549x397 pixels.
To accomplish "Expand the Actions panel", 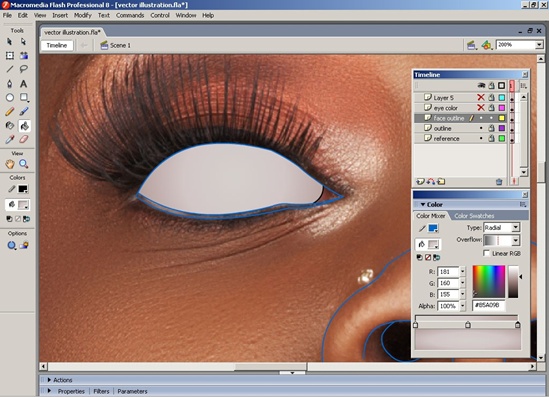I will pyautogui.click(x=49, y=380).
